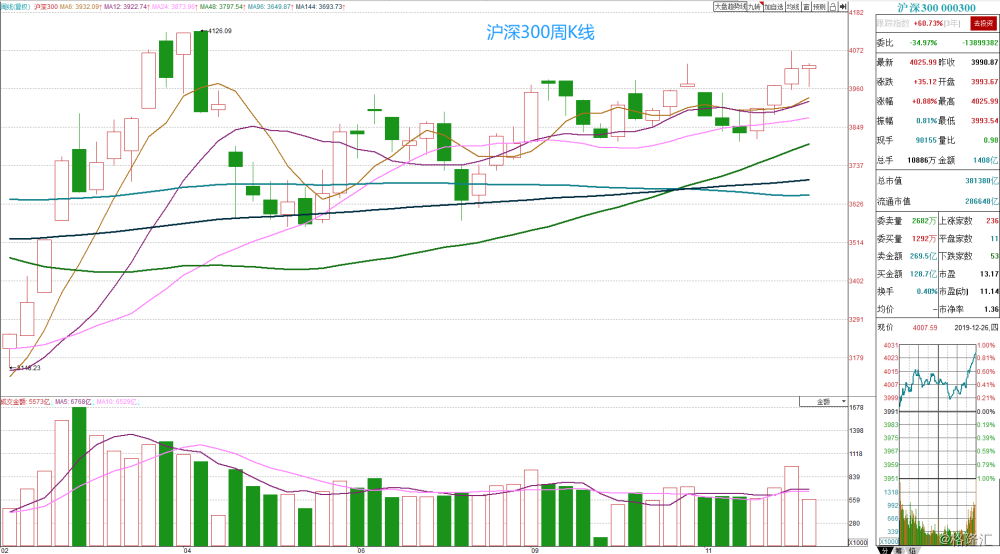The width and height of the screenshot is (1000, 554).
Task: Click the volume MA5: 6768亿 label
Action: click(73, 402)
